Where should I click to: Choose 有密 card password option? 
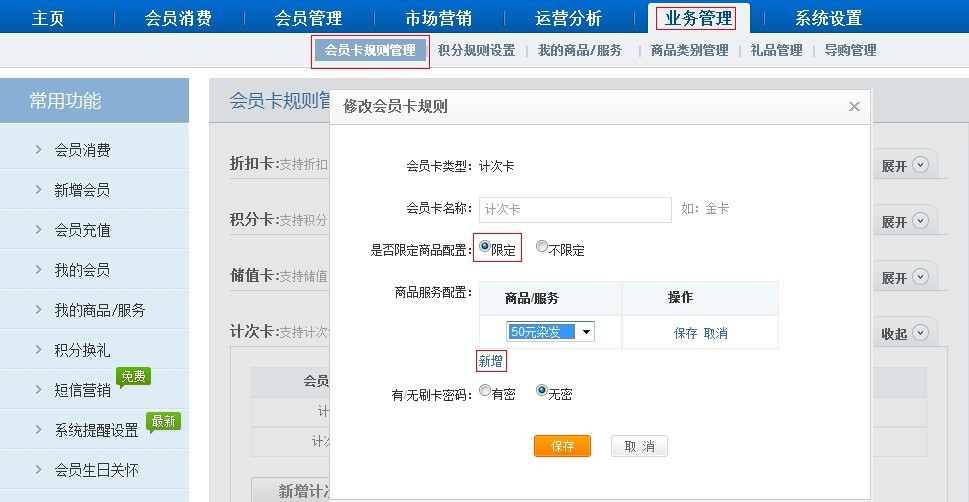click(485, 391)
